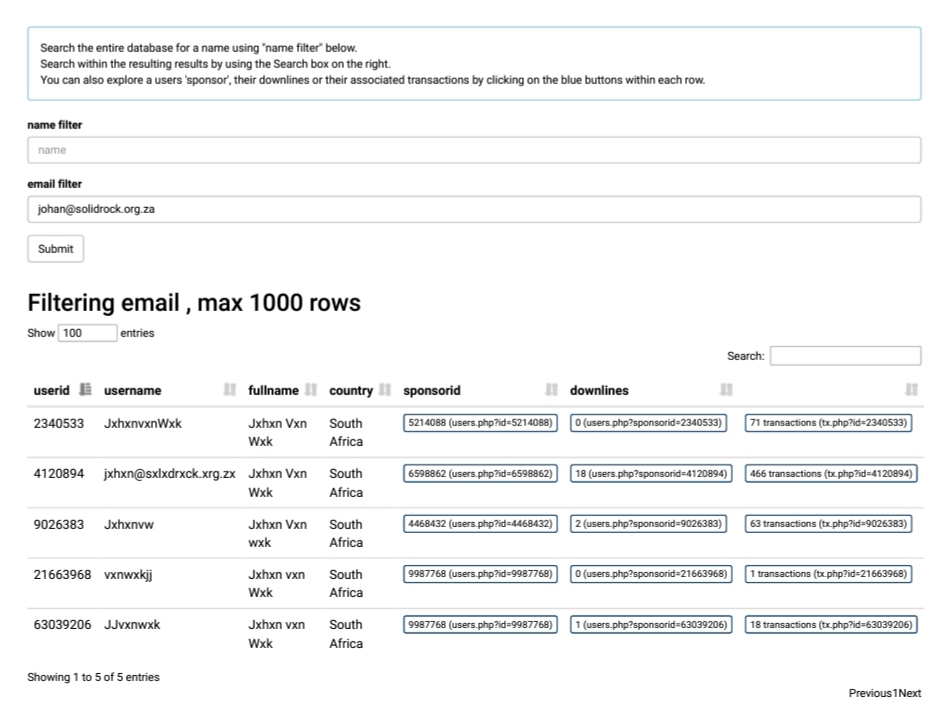This screenshot has height=725, width=952.
Task: Open 466 transactions for user 4120894
Action: [x=829, y=473]
